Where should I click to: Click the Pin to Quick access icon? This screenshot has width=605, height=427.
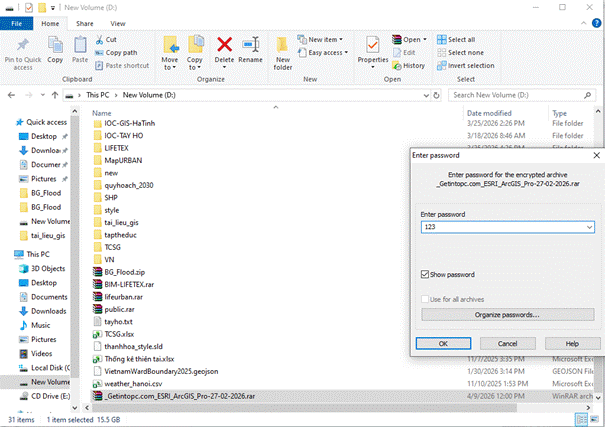[x=22, y=45]
